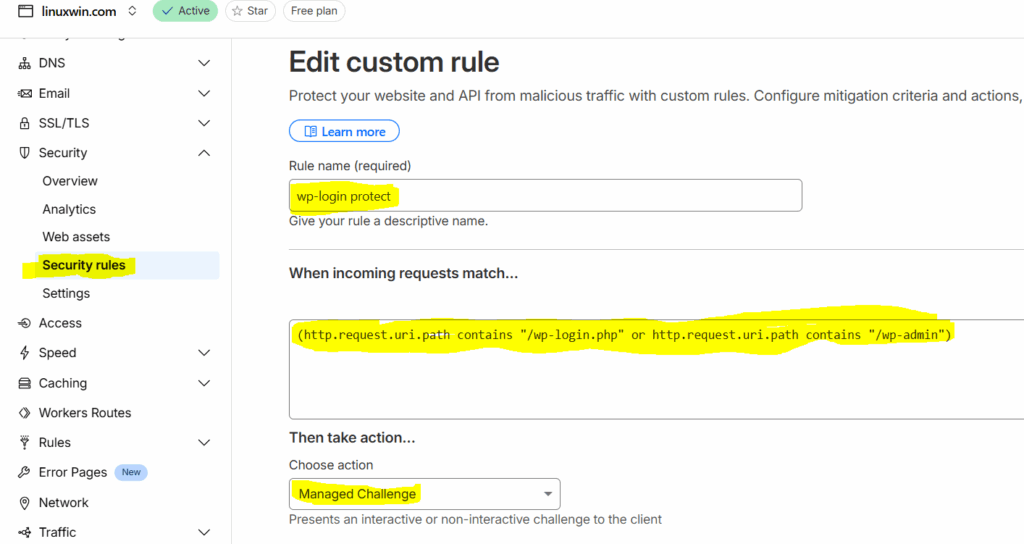Click the Rule name input field
The width and height of the screenshot is (1024, 544).
(x=545, y=195)
